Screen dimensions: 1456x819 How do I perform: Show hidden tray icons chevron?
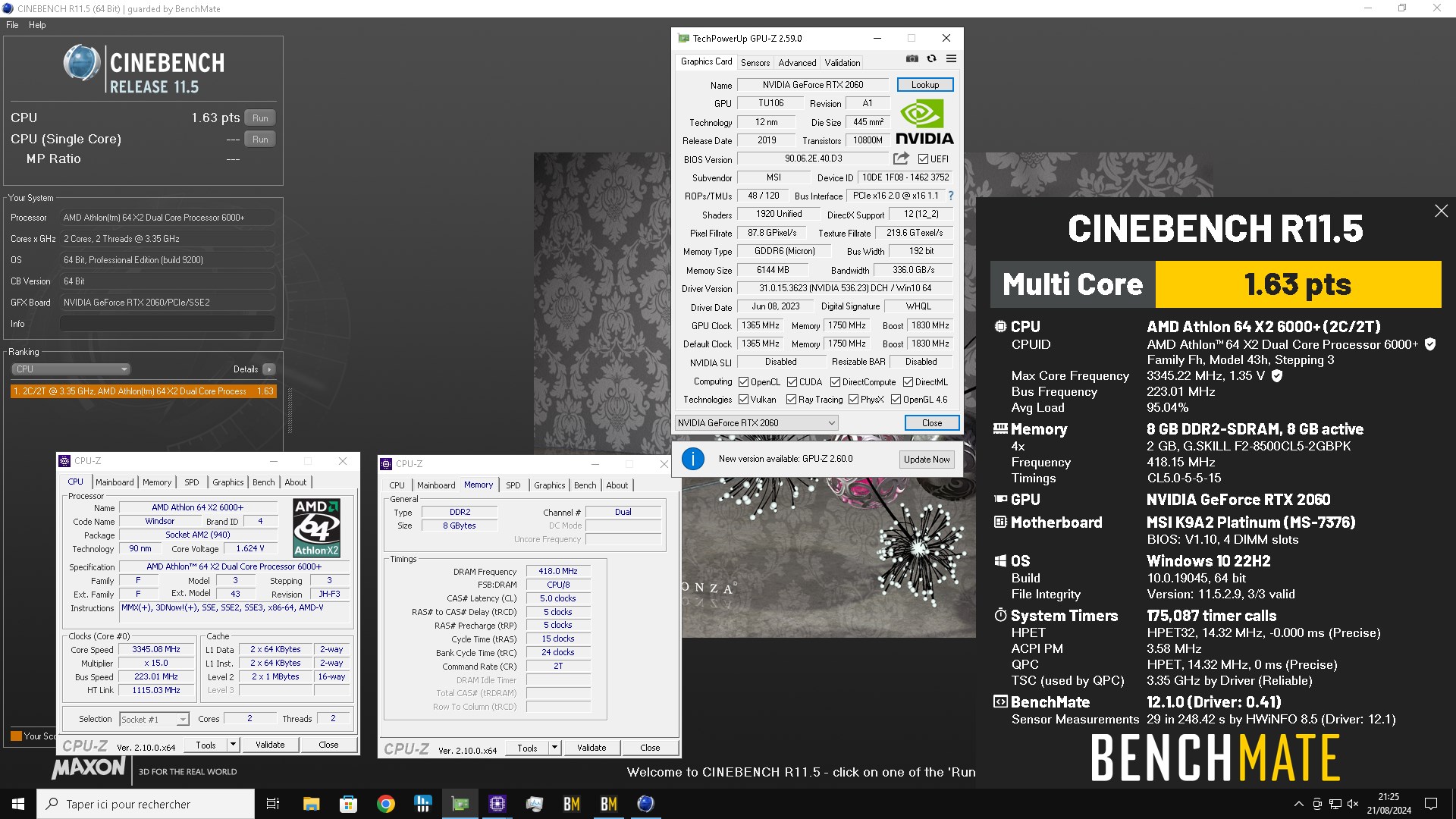click(x=1298, y=804)
